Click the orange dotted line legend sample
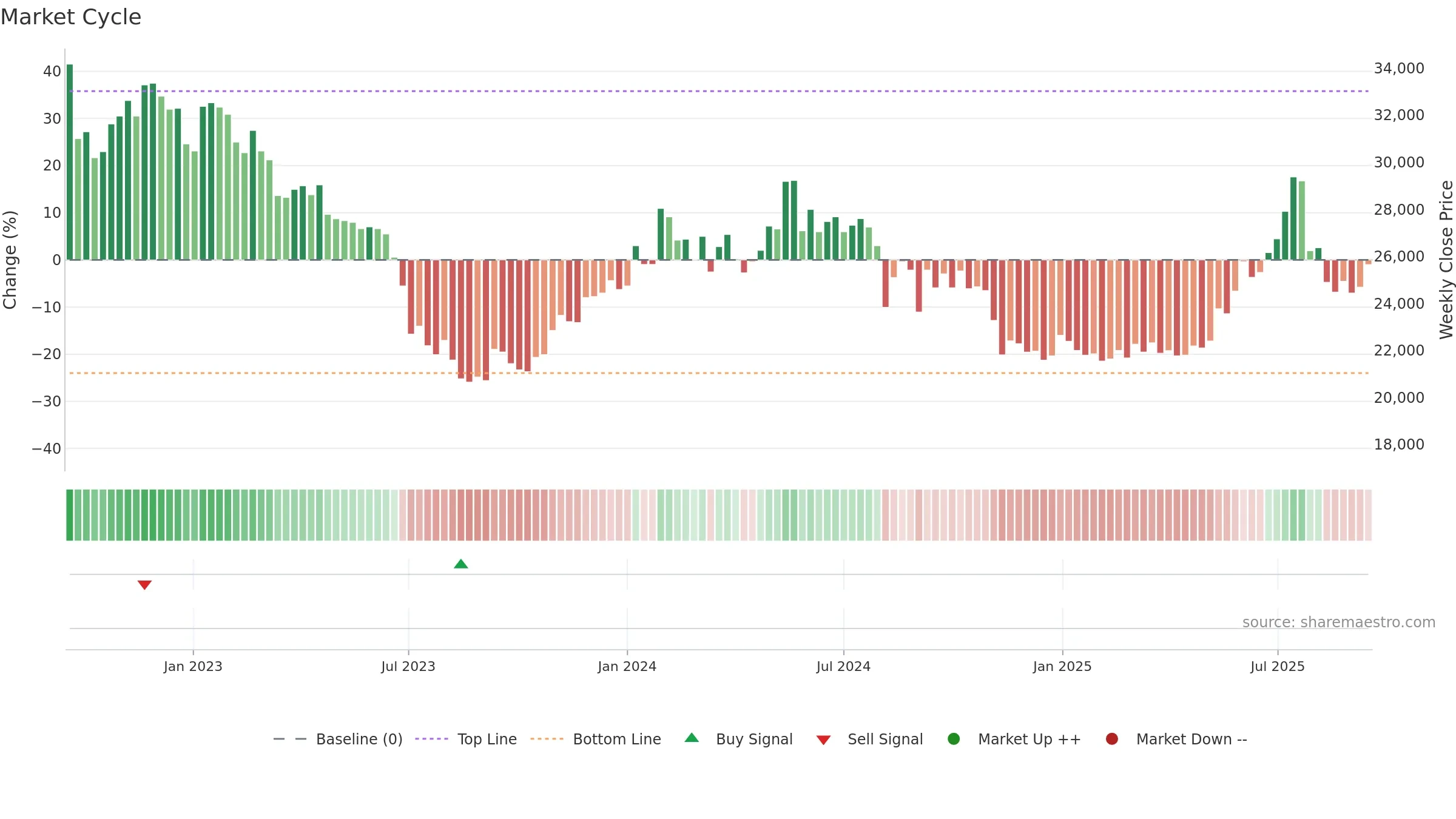This screenshot has width=1456, height=819. [547, 739]
